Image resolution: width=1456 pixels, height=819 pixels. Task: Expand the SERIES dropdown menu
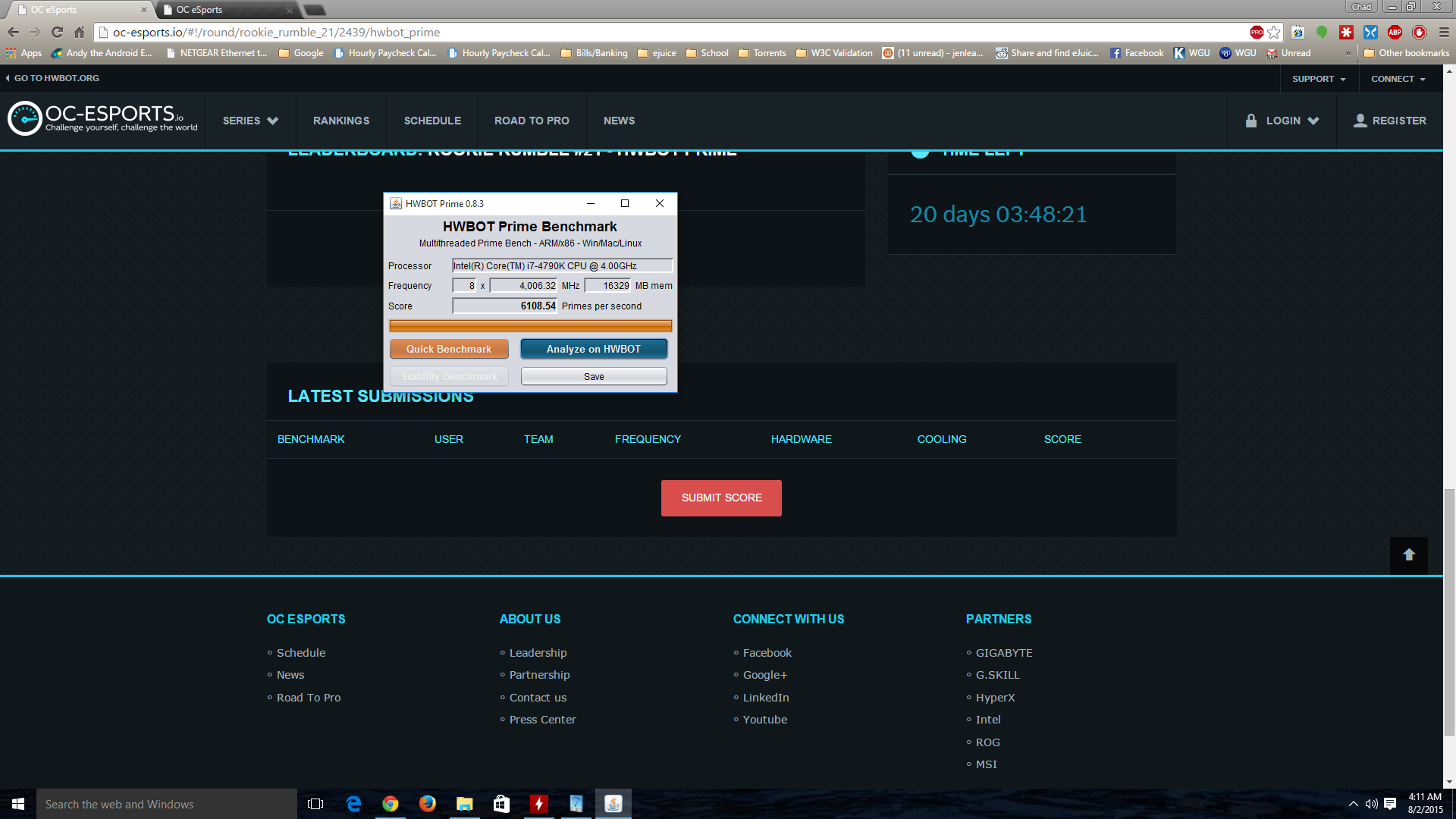coord(250,121)
